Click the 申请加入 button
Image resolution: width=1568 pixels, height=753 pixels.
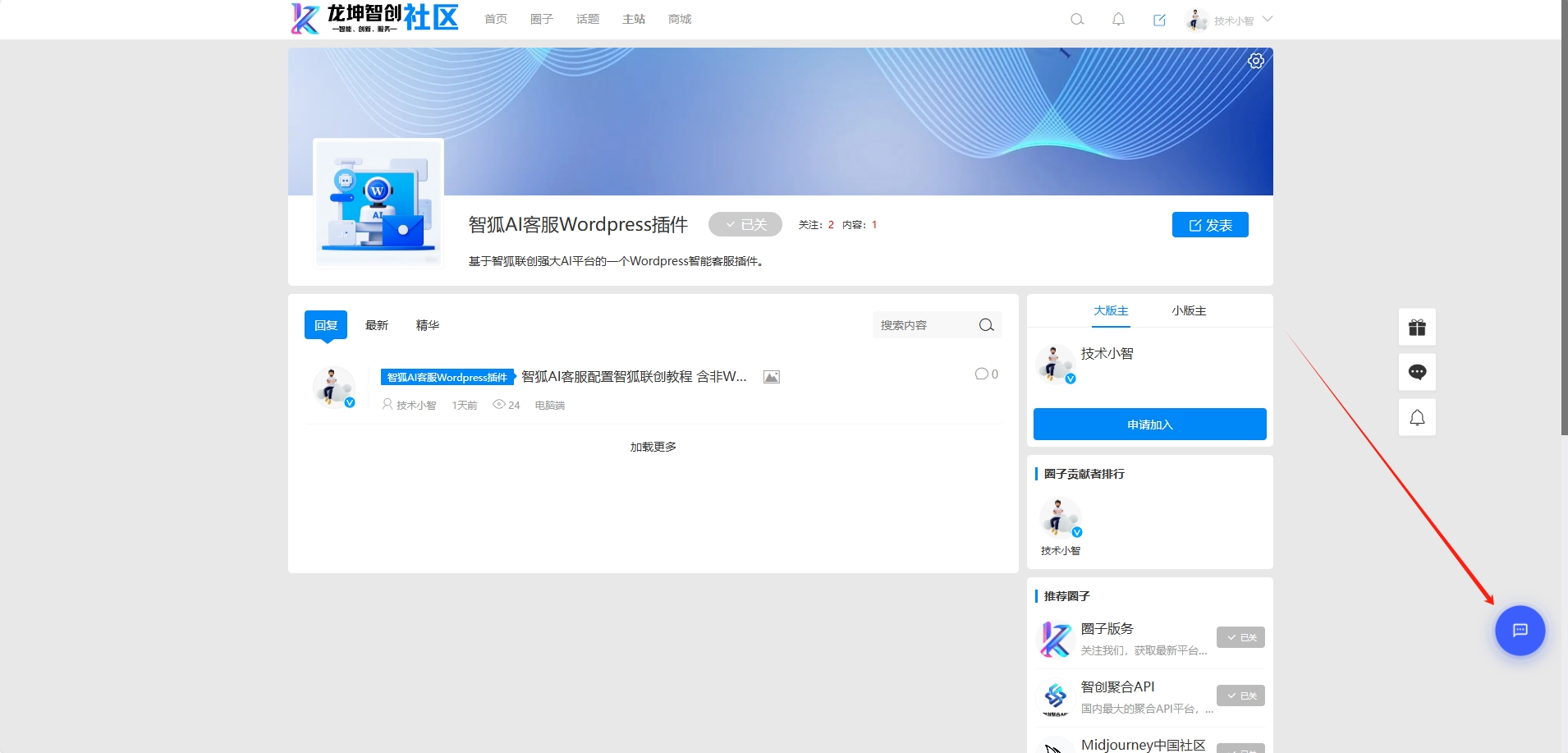pyautogui.click(x=1149, y=424)
